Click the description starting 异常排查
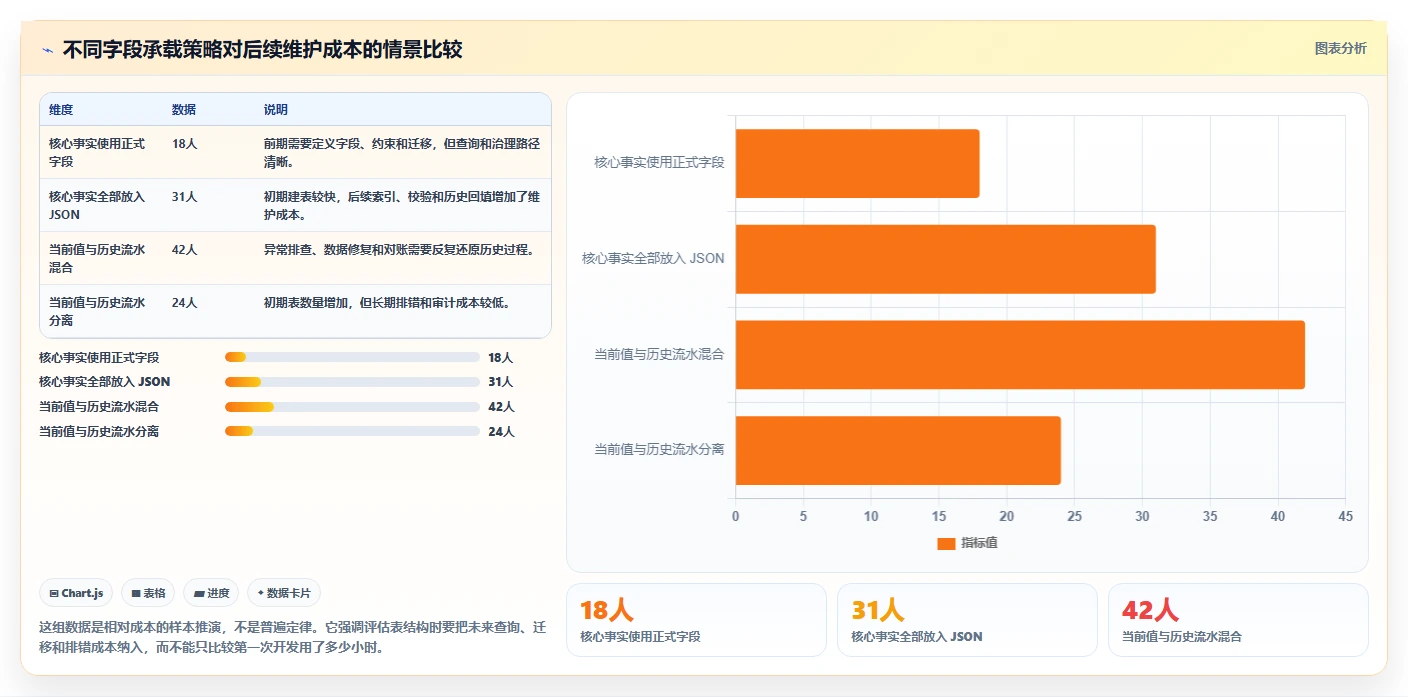Viewport: 1408px width, 697px height. [x=400, y=250]
